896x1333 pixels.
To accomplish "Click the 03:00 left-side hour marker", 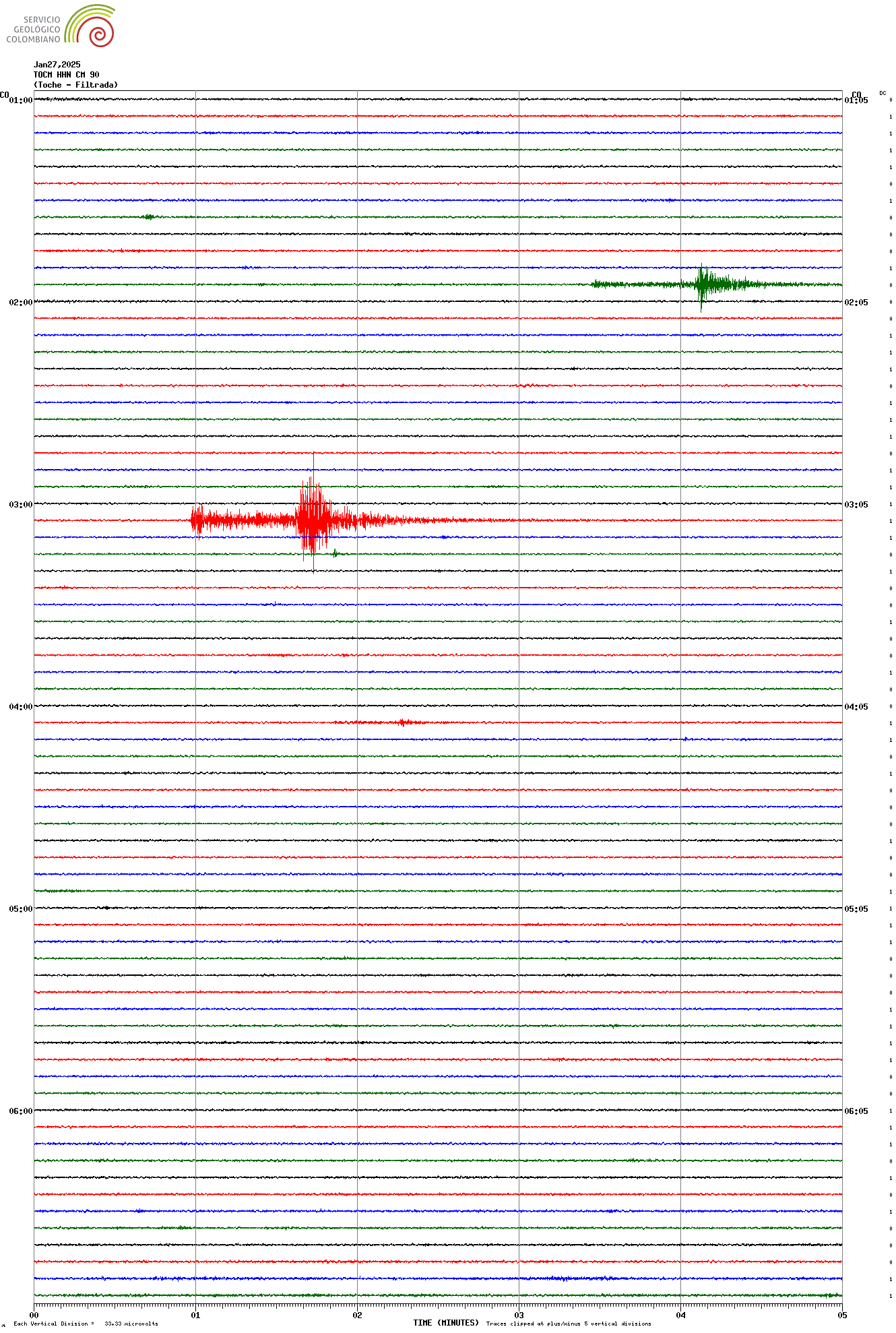I will (x=20, y=505).
